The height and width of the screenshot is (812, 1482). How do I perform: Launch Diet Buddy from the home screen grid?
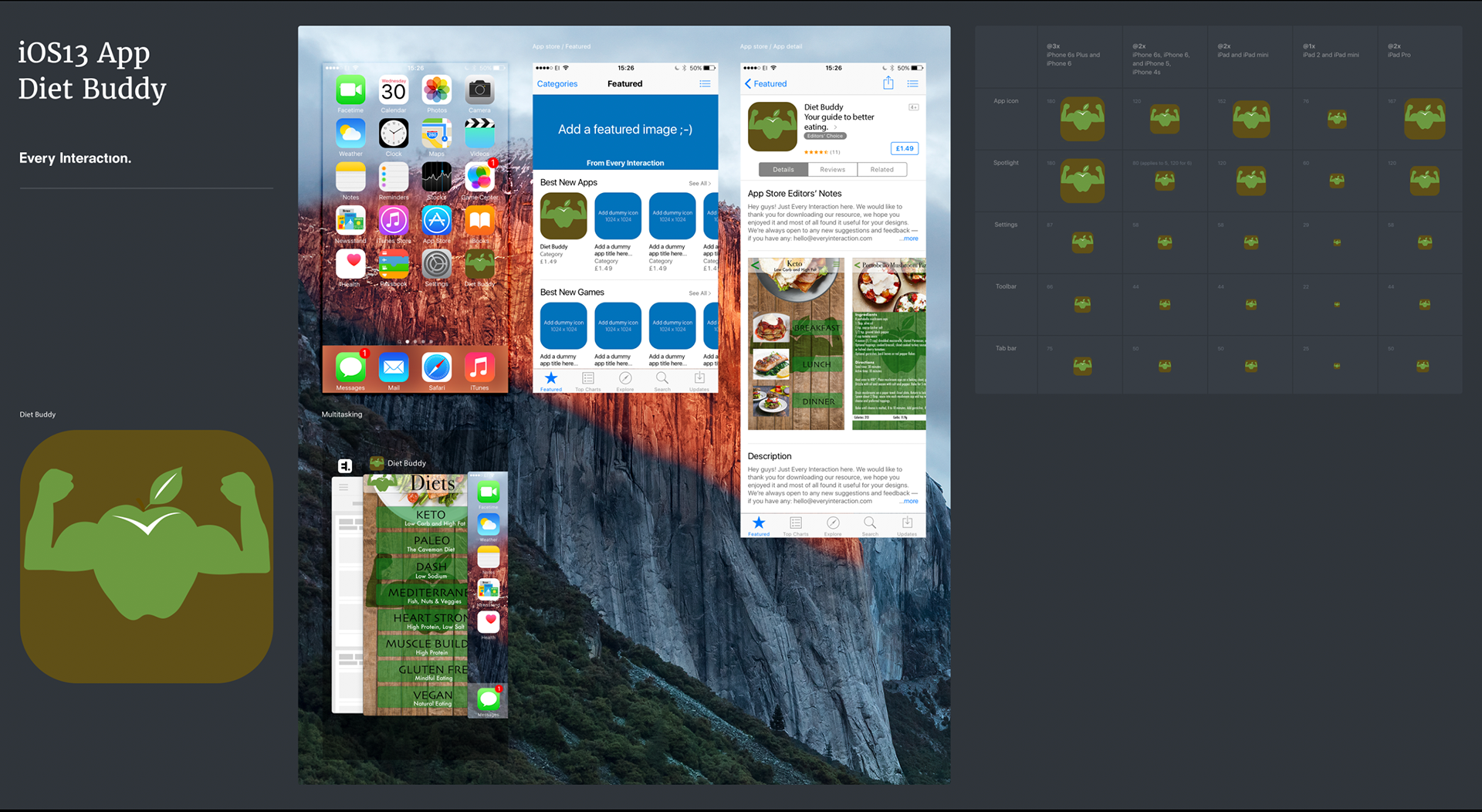(479, 264)
